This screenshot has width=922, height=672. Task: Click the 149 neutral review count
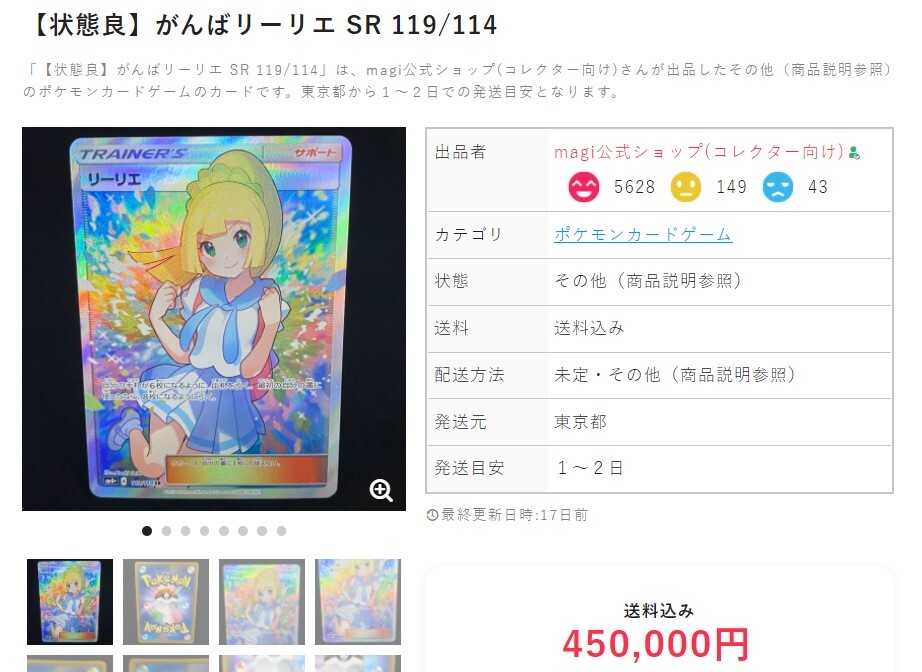pos(731,187)
